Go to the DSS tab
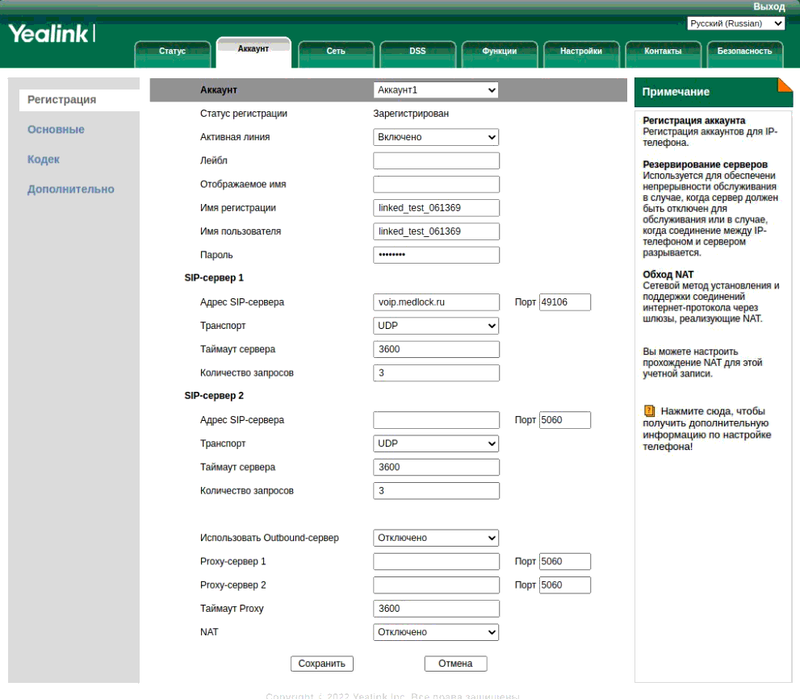This screenshot has width=800, height=699. (417, 52)
